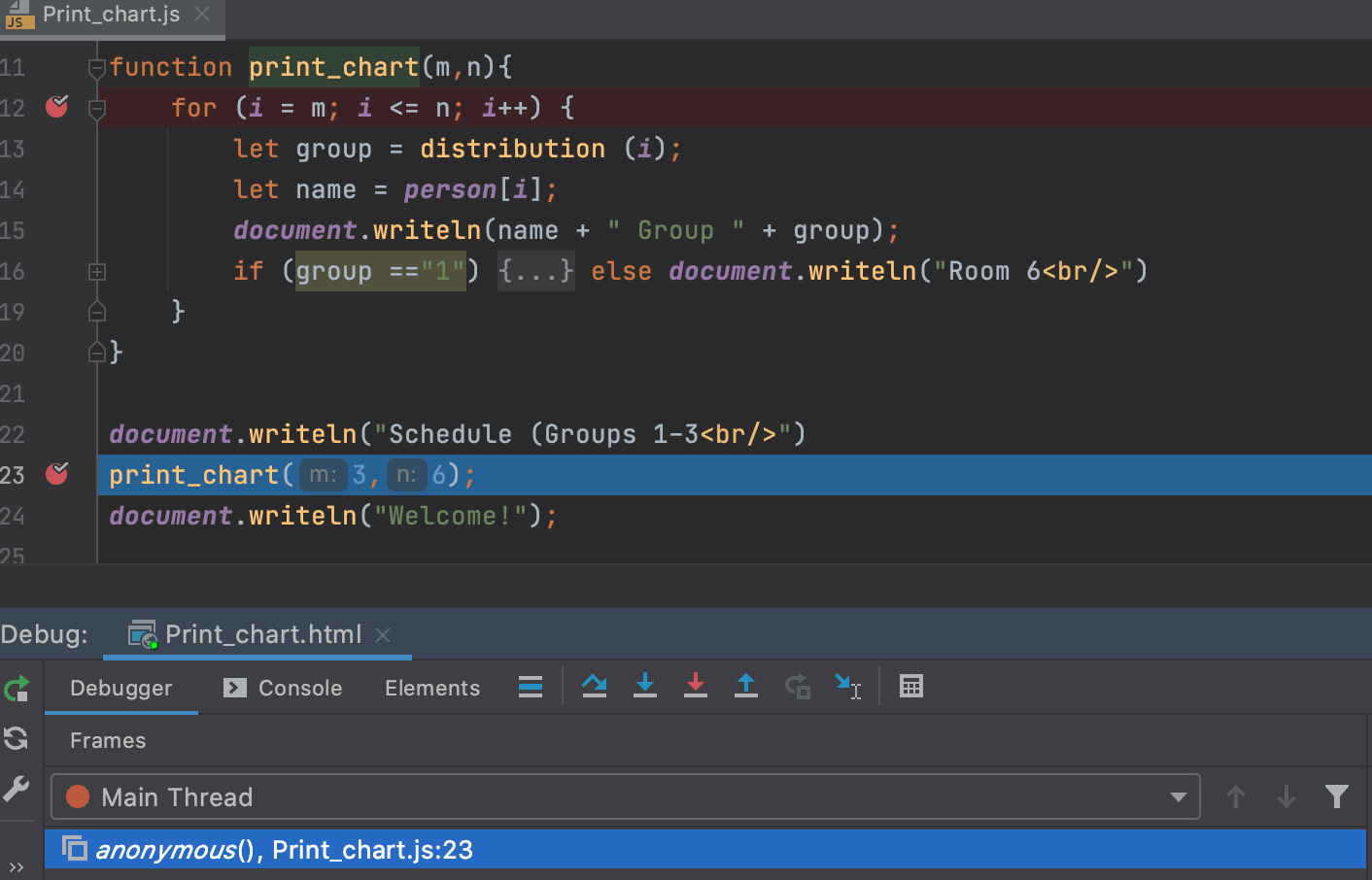Click the m: parameter hint on line 23
1372x880 pixels.
(324, 475)
